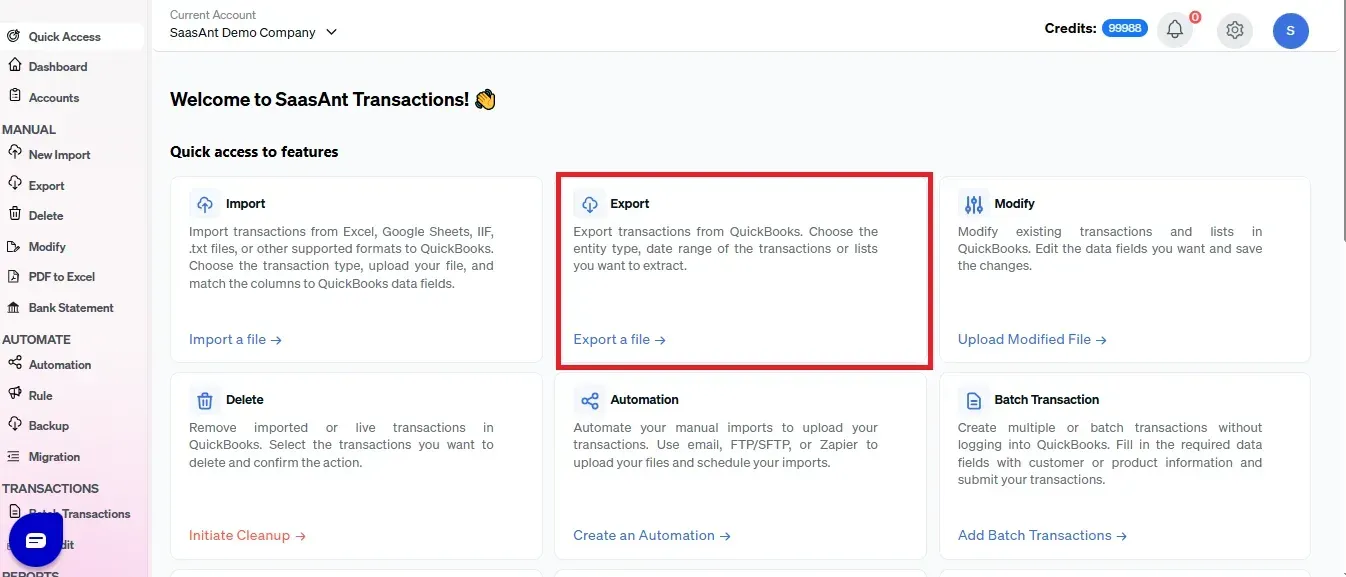Click the 'Import a file' link
This screenshot has width=1346, height=577.
235,340
